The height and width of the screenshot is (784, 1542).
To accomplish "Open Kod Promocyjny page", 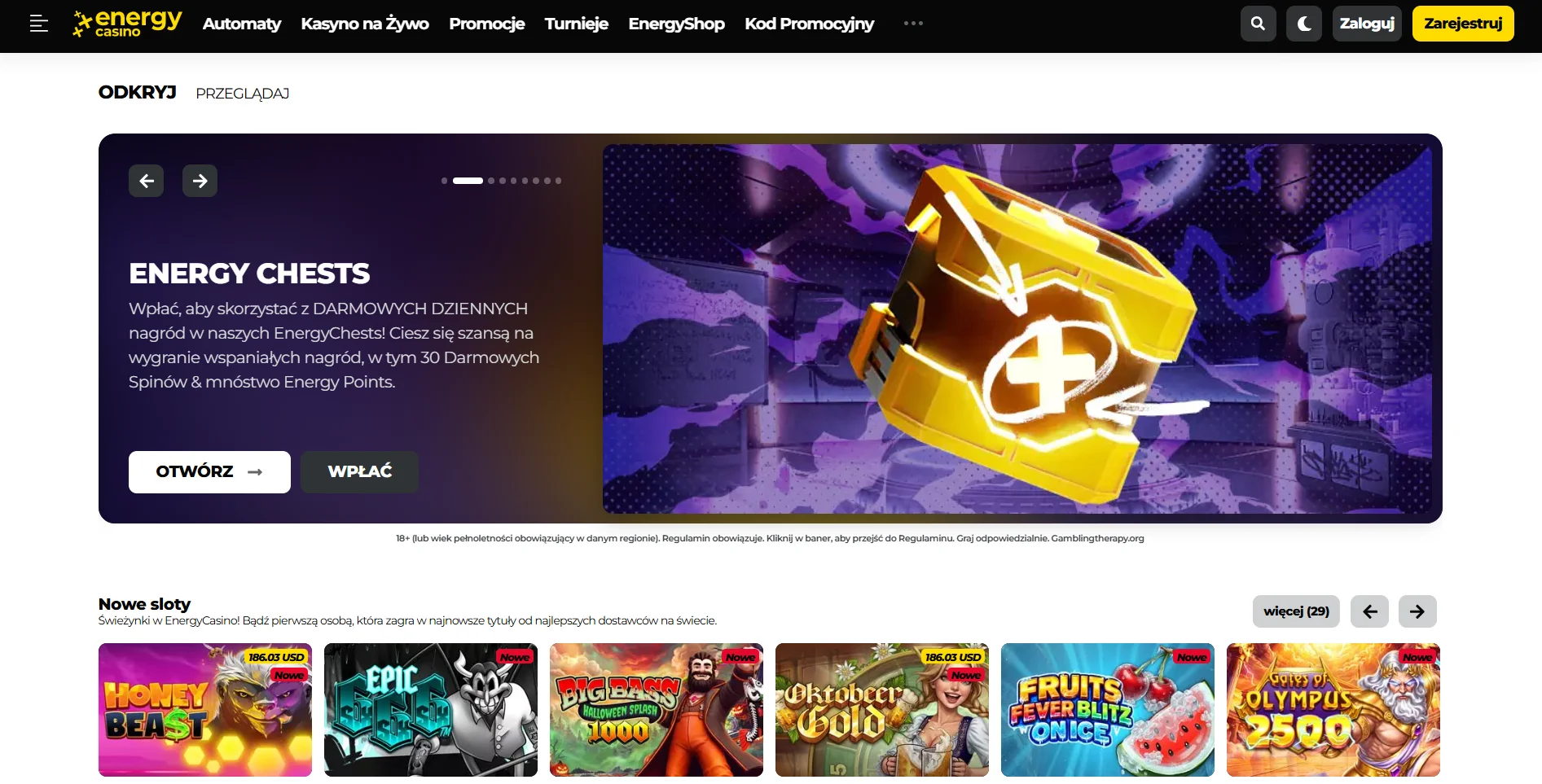I will click(x=809, y=24).
